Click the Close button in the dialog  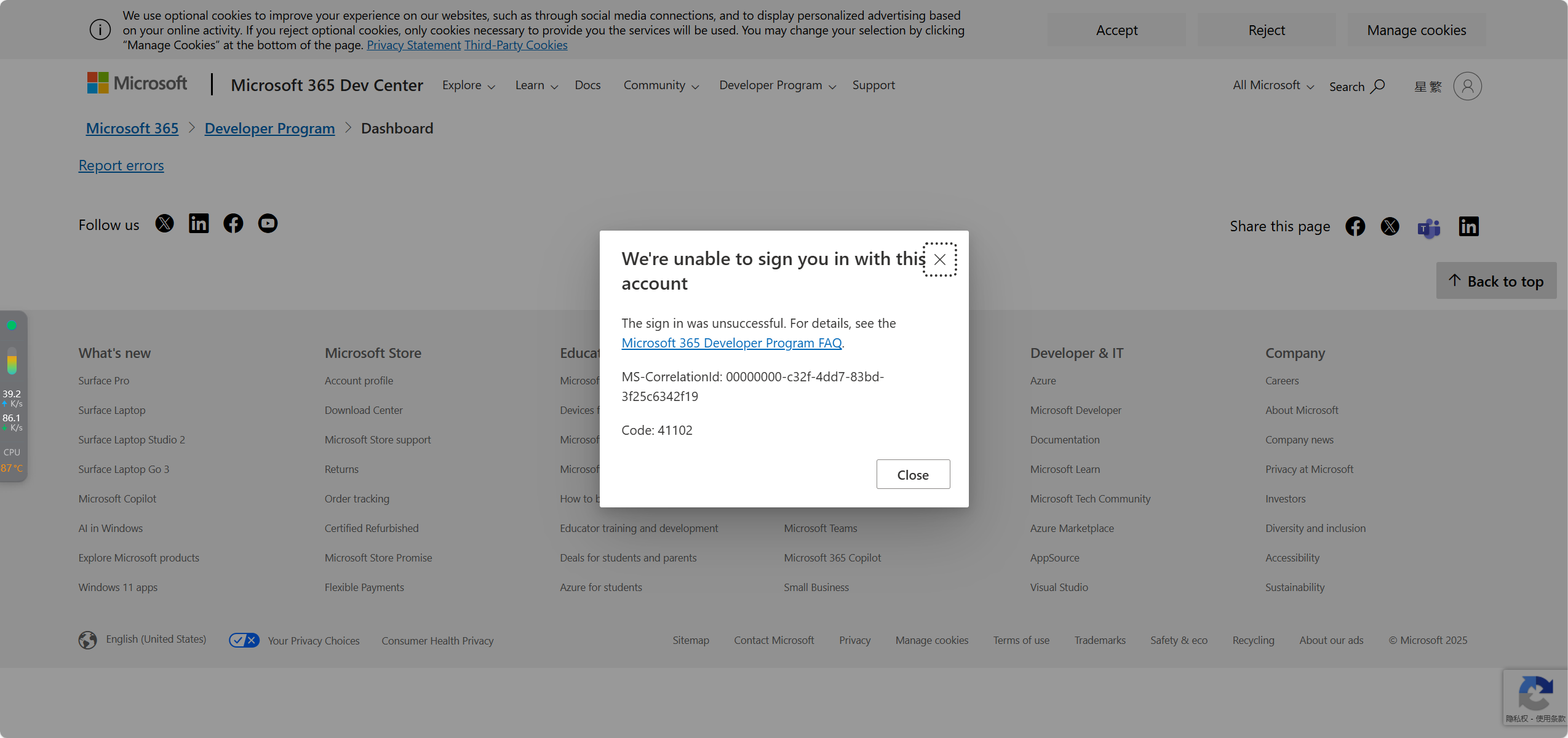913,474
